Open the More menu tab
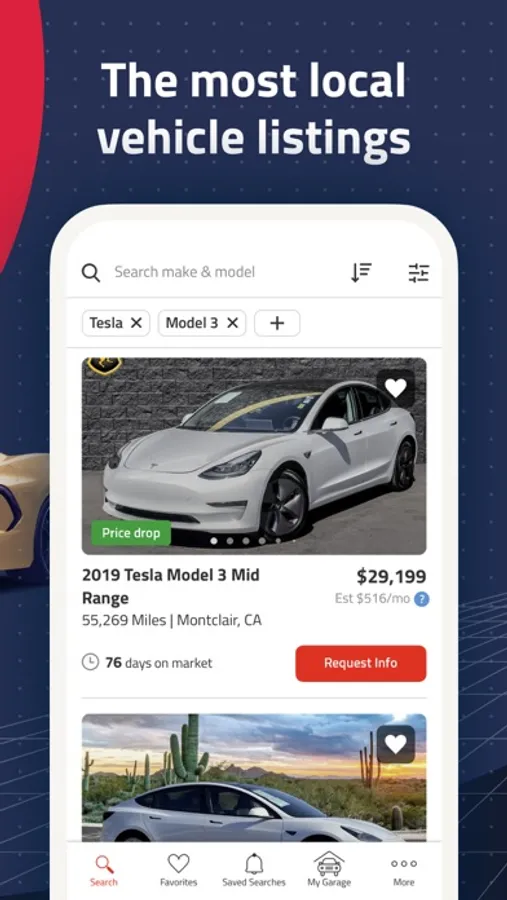The image size is (507, 900). pos(404,871)
